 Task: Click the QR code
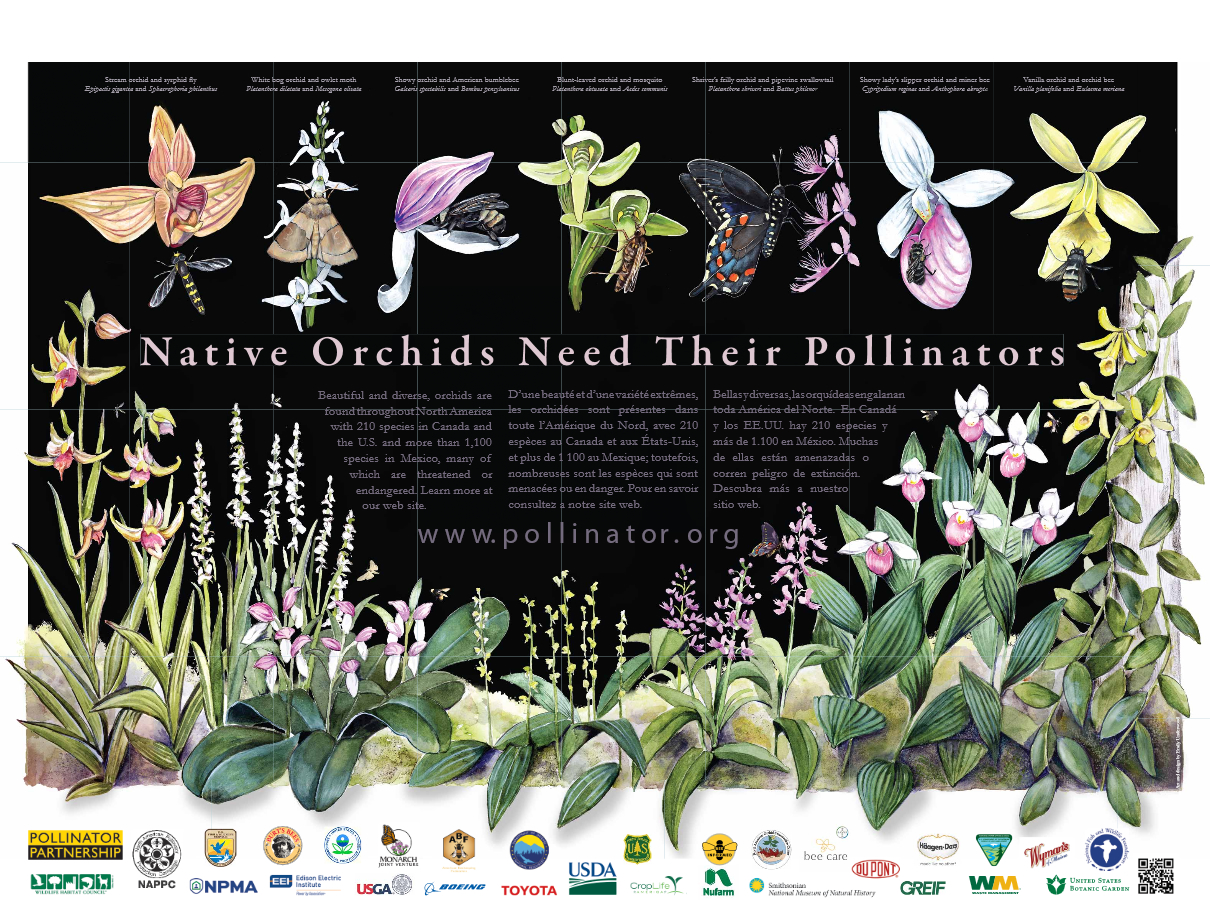coord(1155,875)
